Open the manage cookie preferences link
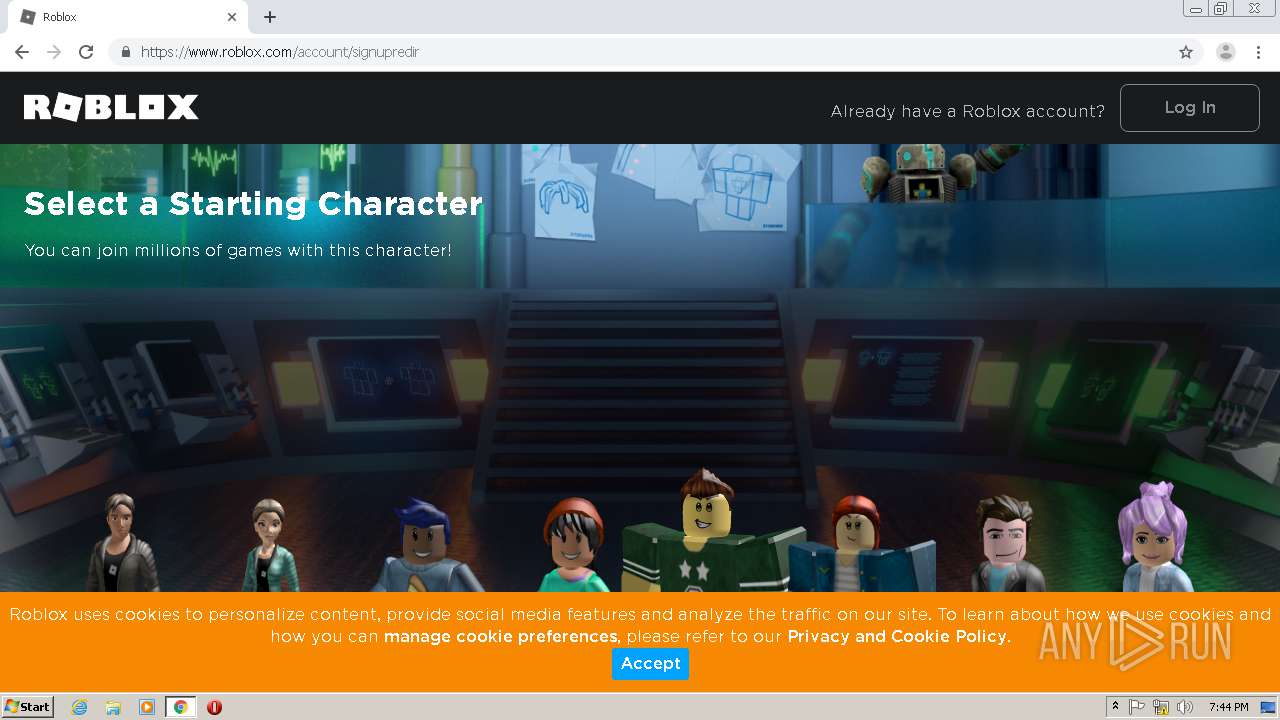The width and height of the screenshot is (1280, 720). coord(501,636)
